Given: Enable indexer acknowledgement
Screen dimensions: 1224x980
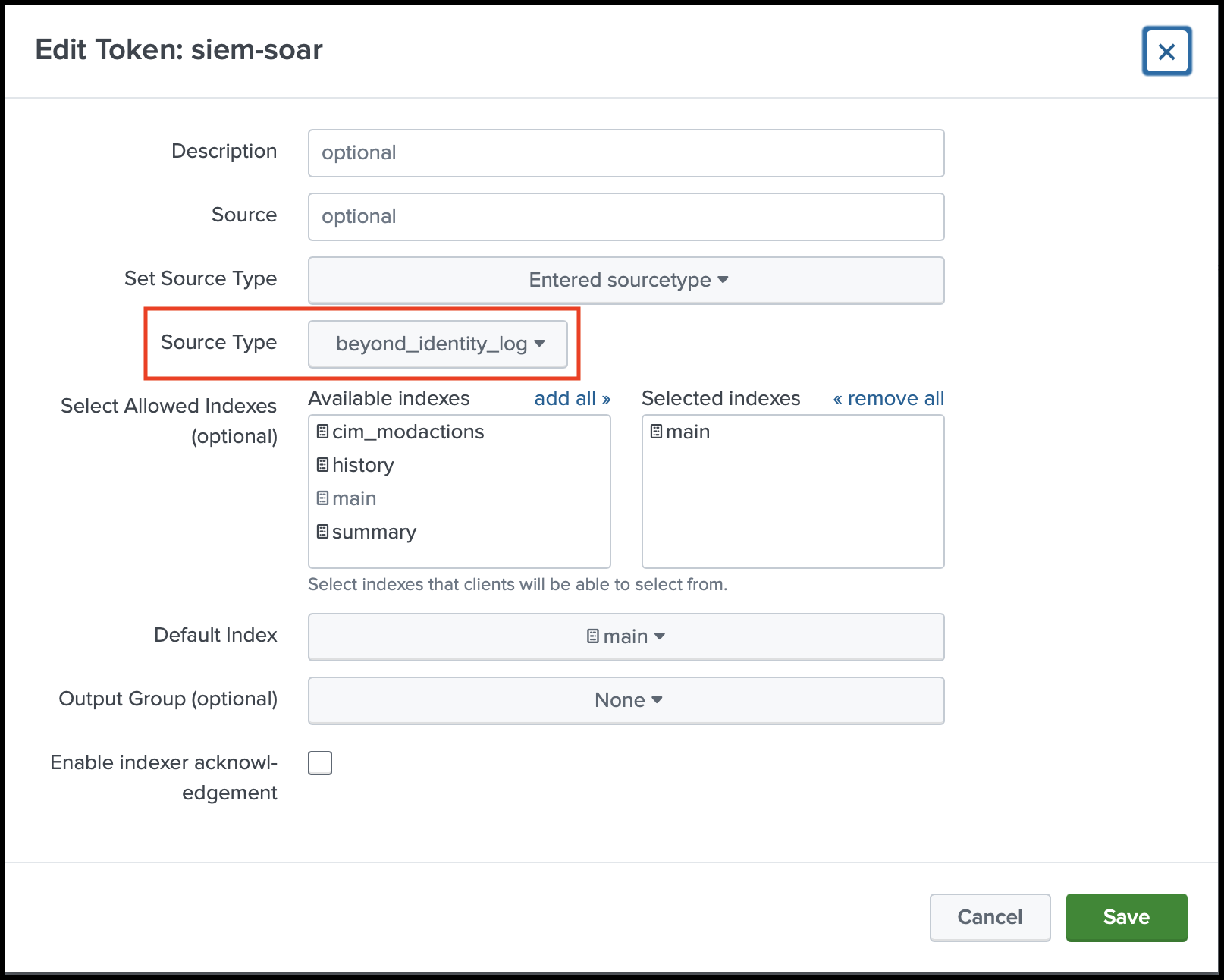Looking at the screenshot, I should [320, 763].
